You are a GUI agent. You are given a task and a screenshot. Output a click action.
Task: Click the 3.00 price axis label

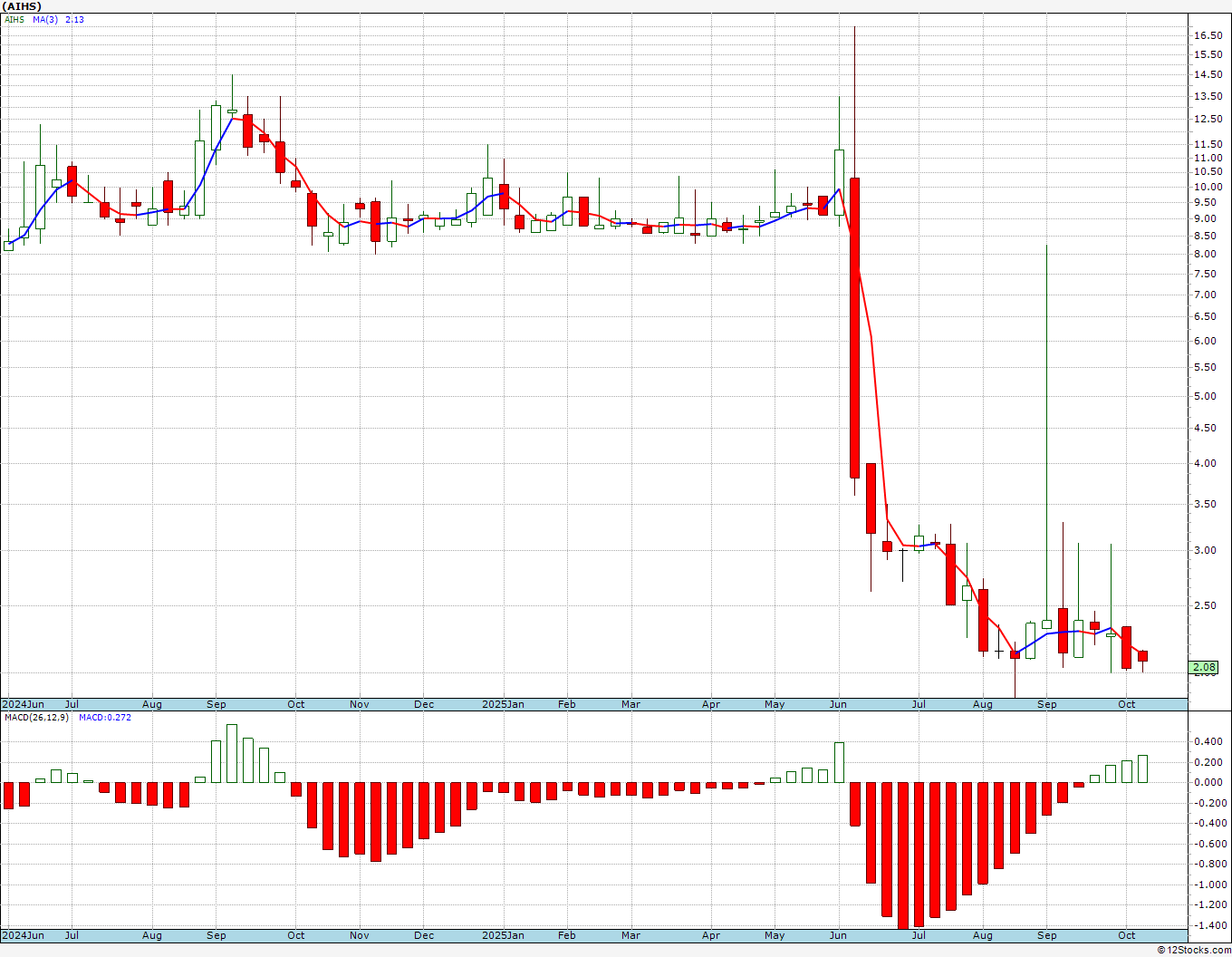(1205, 550)
